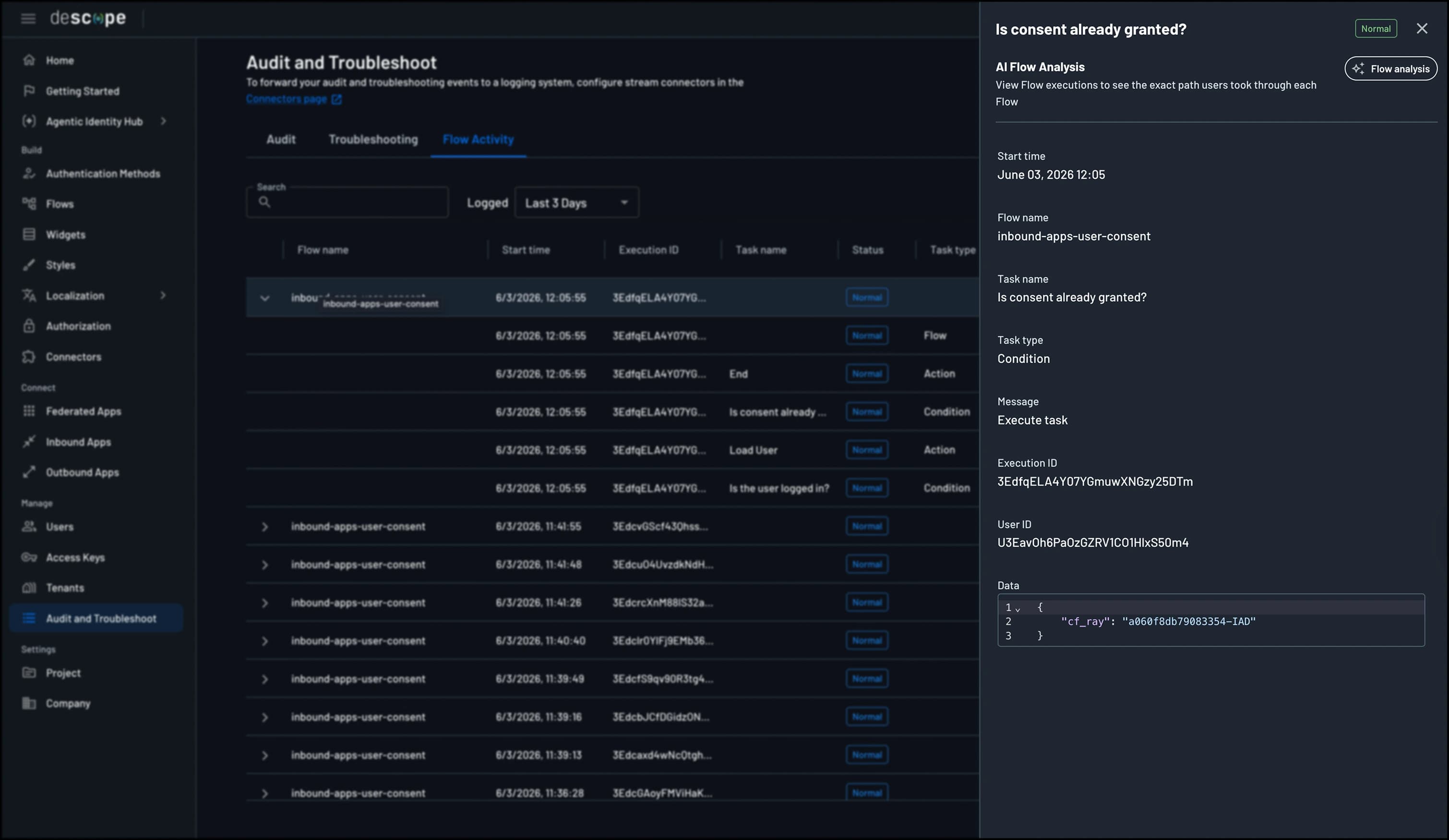Click User ID value U3EavOh6PaOzGZRV1CO1HlxS50m4

(x=1092, y=543)
